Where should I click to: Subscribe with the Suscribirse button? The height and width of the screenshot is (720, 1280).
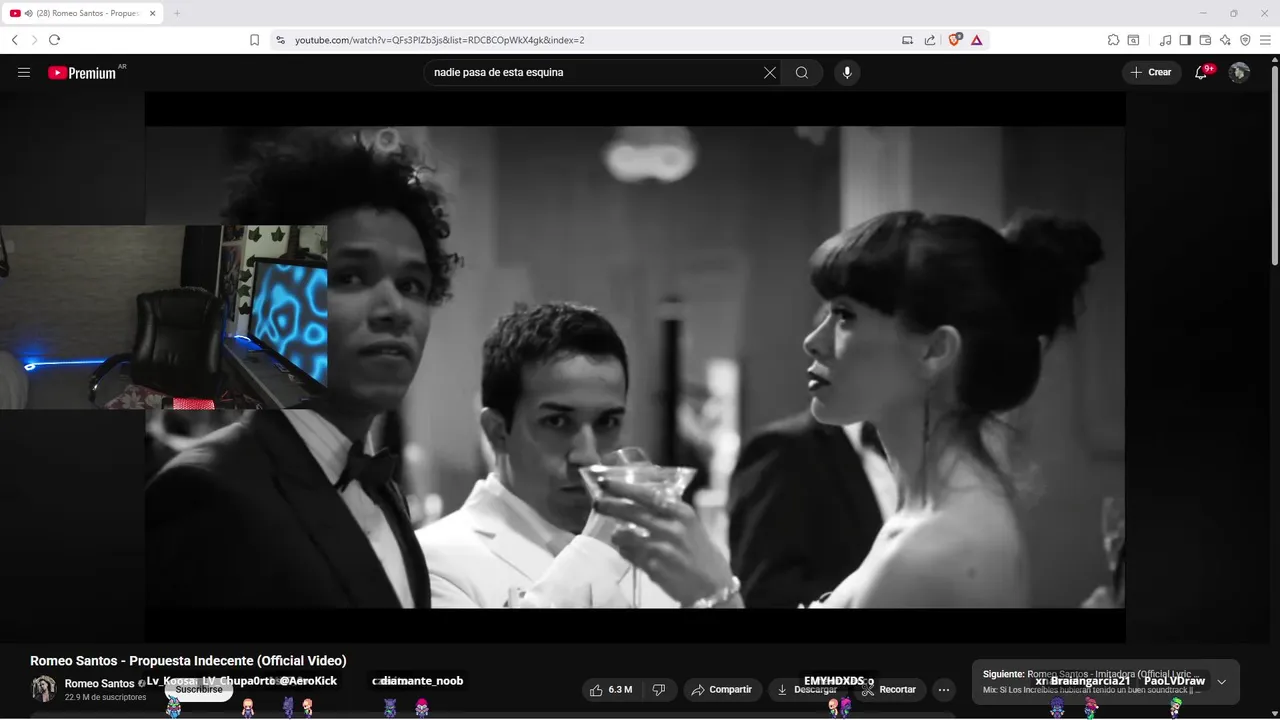tap(199, 689)
